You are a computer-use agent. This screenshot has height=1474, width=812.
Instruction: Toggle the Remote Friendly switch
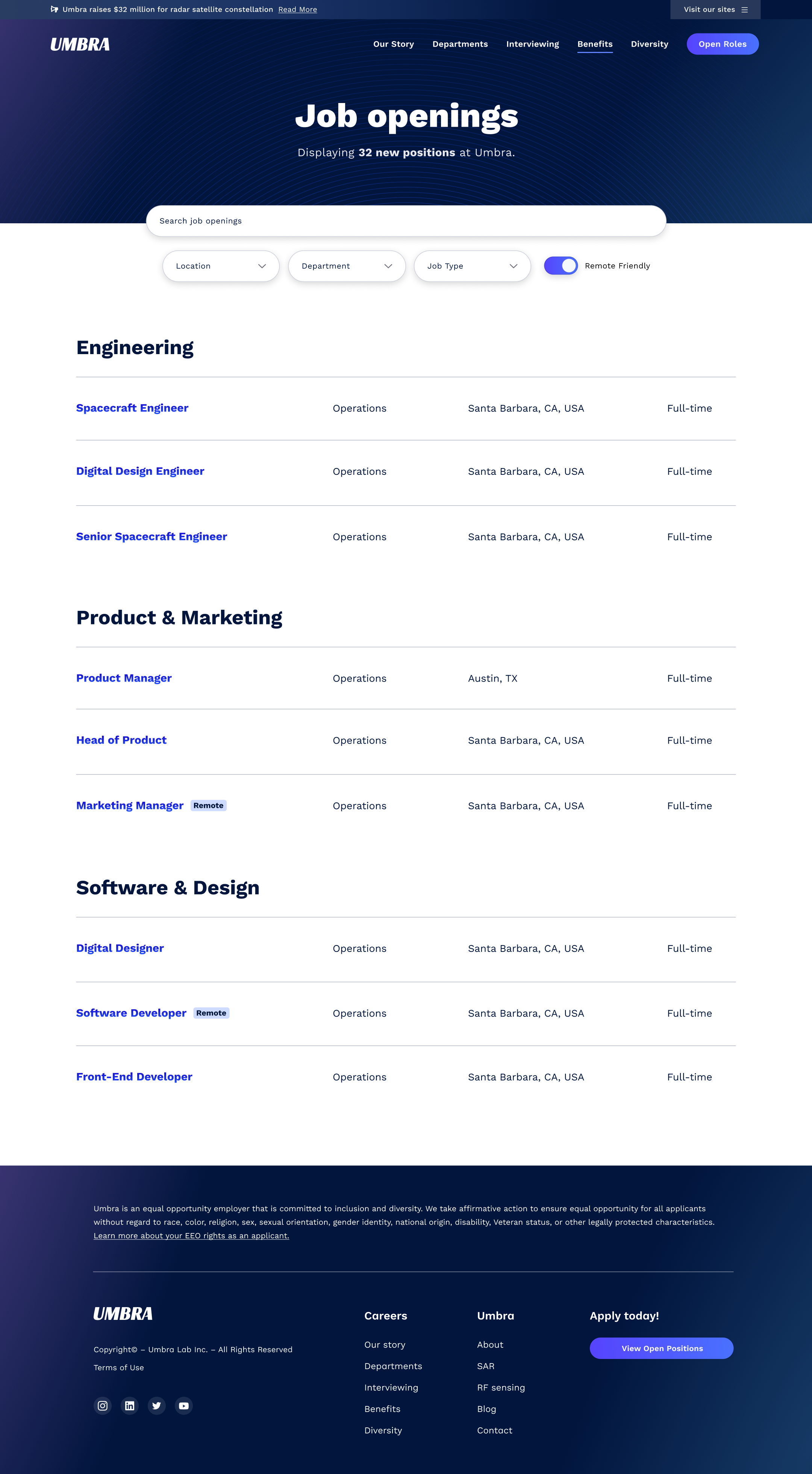click(560, 266)
